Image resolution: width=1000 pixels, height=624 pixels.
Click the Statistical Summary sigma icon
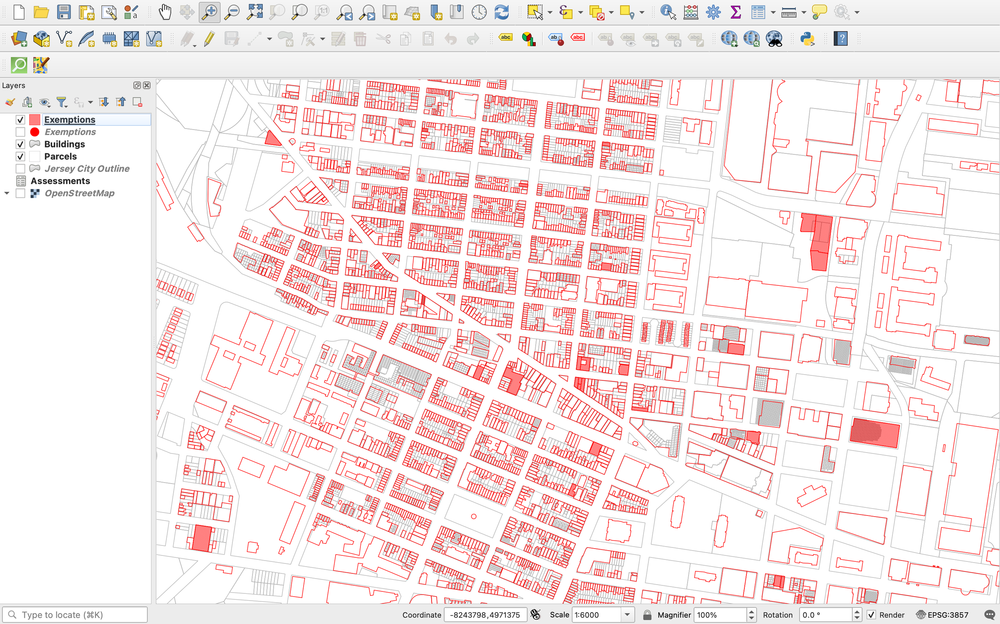[x=736, y=12]
